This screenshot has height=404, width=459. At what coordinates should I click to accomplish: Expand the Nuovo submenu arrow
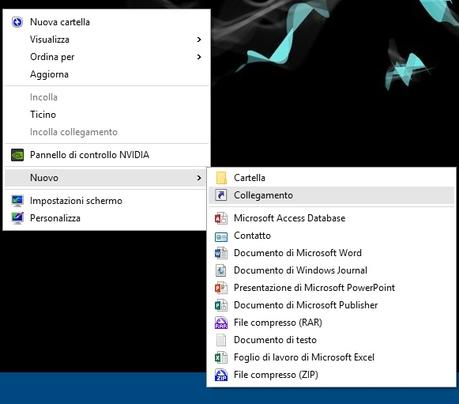(199, 178)
